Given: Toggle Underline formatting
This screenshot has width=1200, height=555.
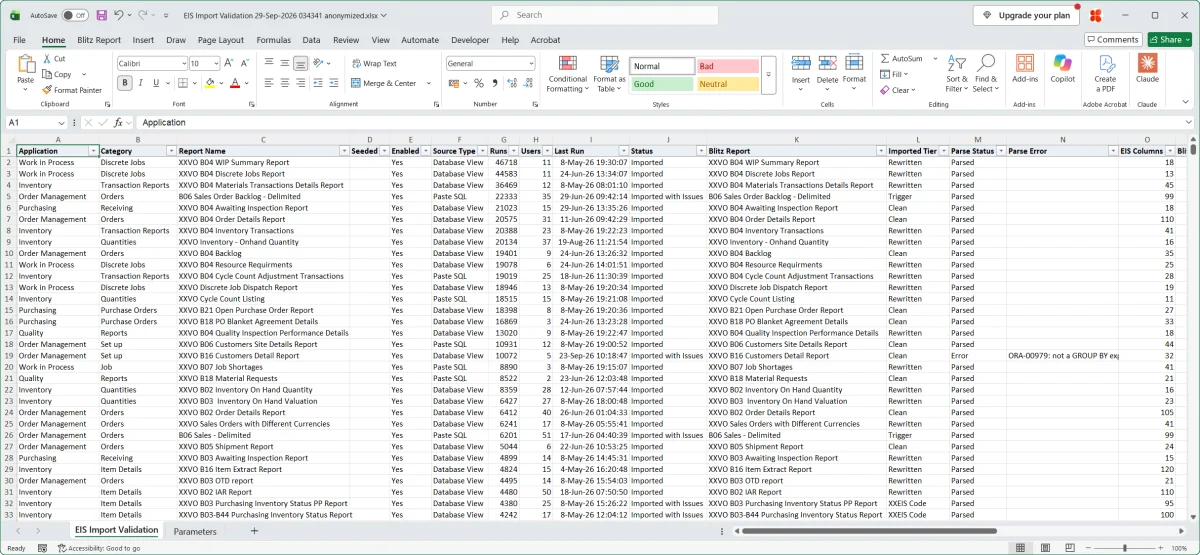Looking at the screenshot, I should pyautogui.click(x=156, y=83).
